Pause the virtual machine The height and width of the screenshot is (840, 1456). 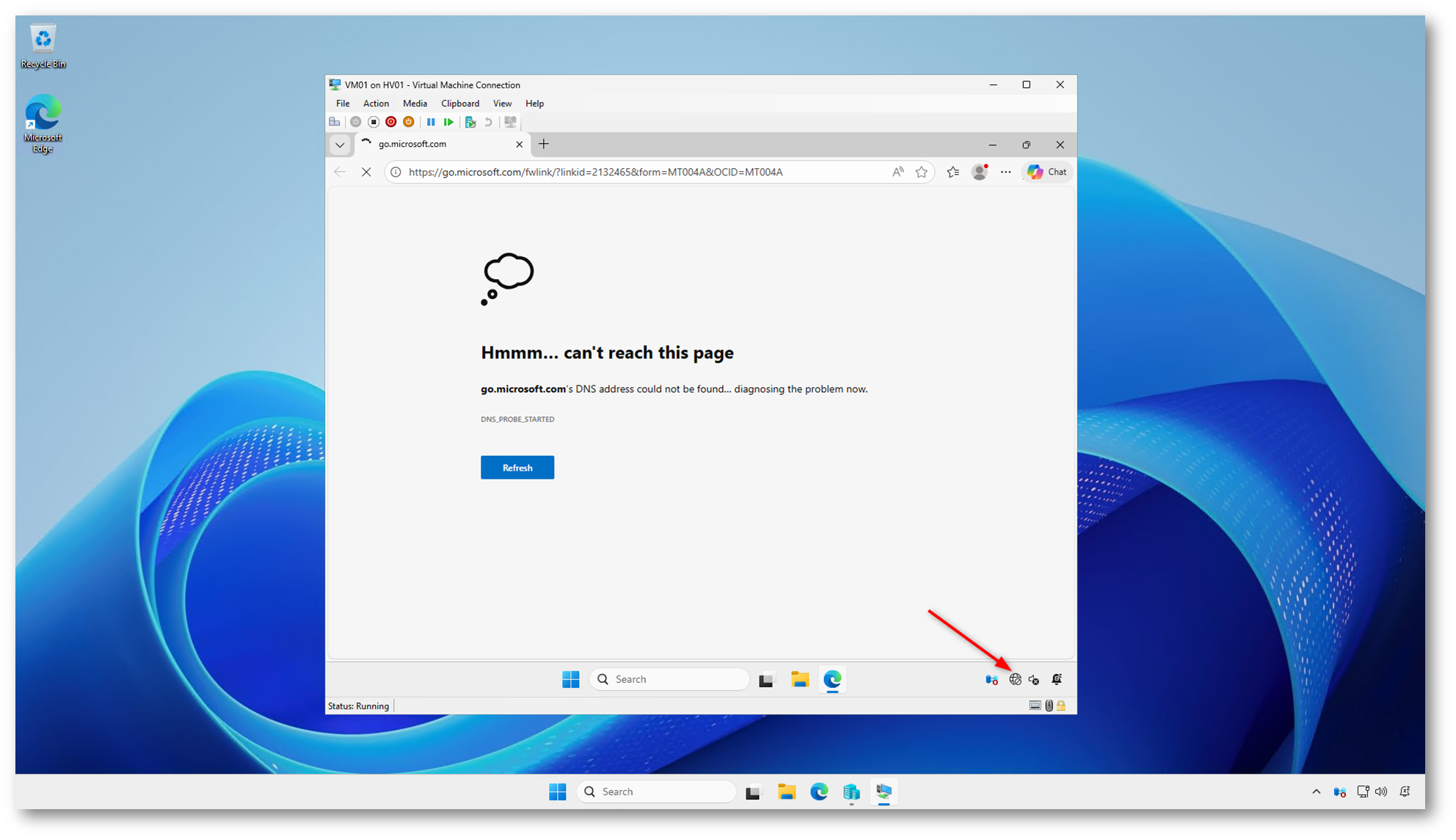tap(431, 122)
